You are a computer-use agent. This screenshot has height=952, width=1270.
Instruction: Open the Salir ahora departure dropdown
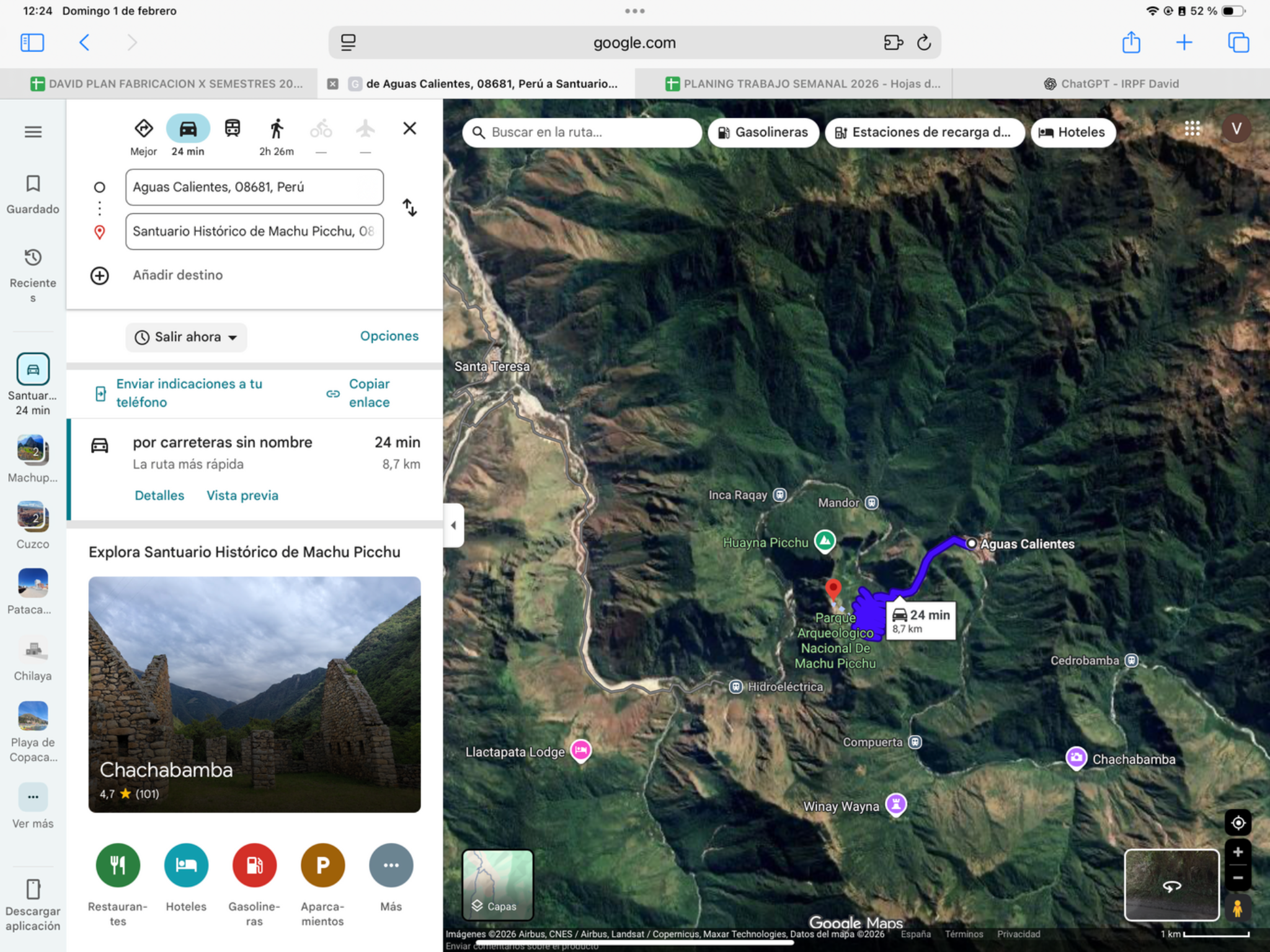[x=187, y=337]
